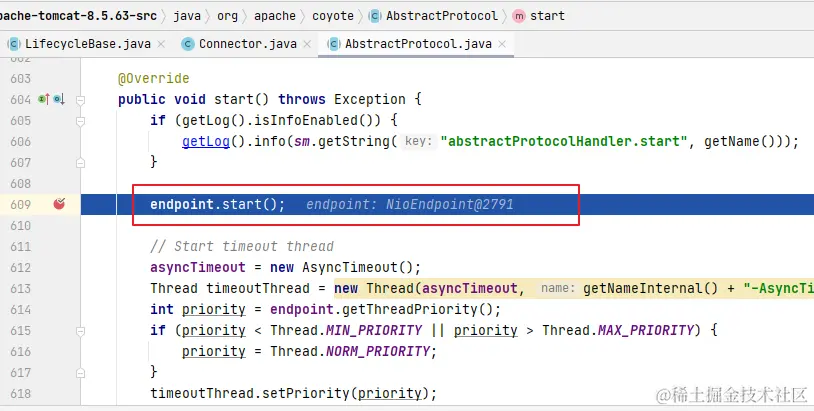Image resolution: width=814 pixels, height=411 pixels.
Task: Open the apache breadcrumb package
Action: coord(275,16)
